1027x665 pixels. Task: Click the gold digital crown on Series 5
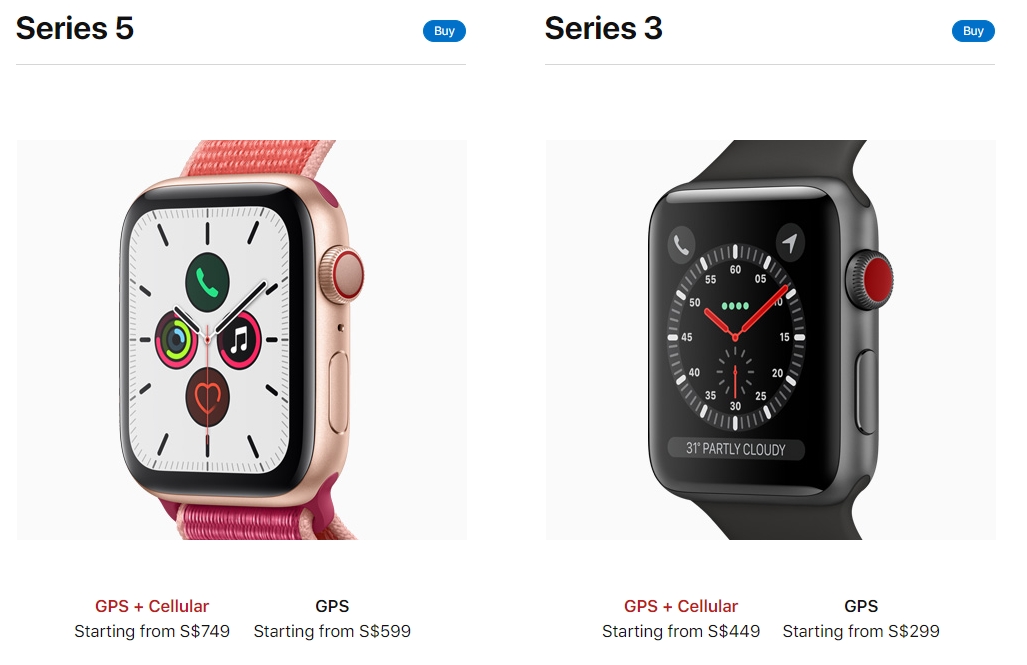tap(341, 275)
